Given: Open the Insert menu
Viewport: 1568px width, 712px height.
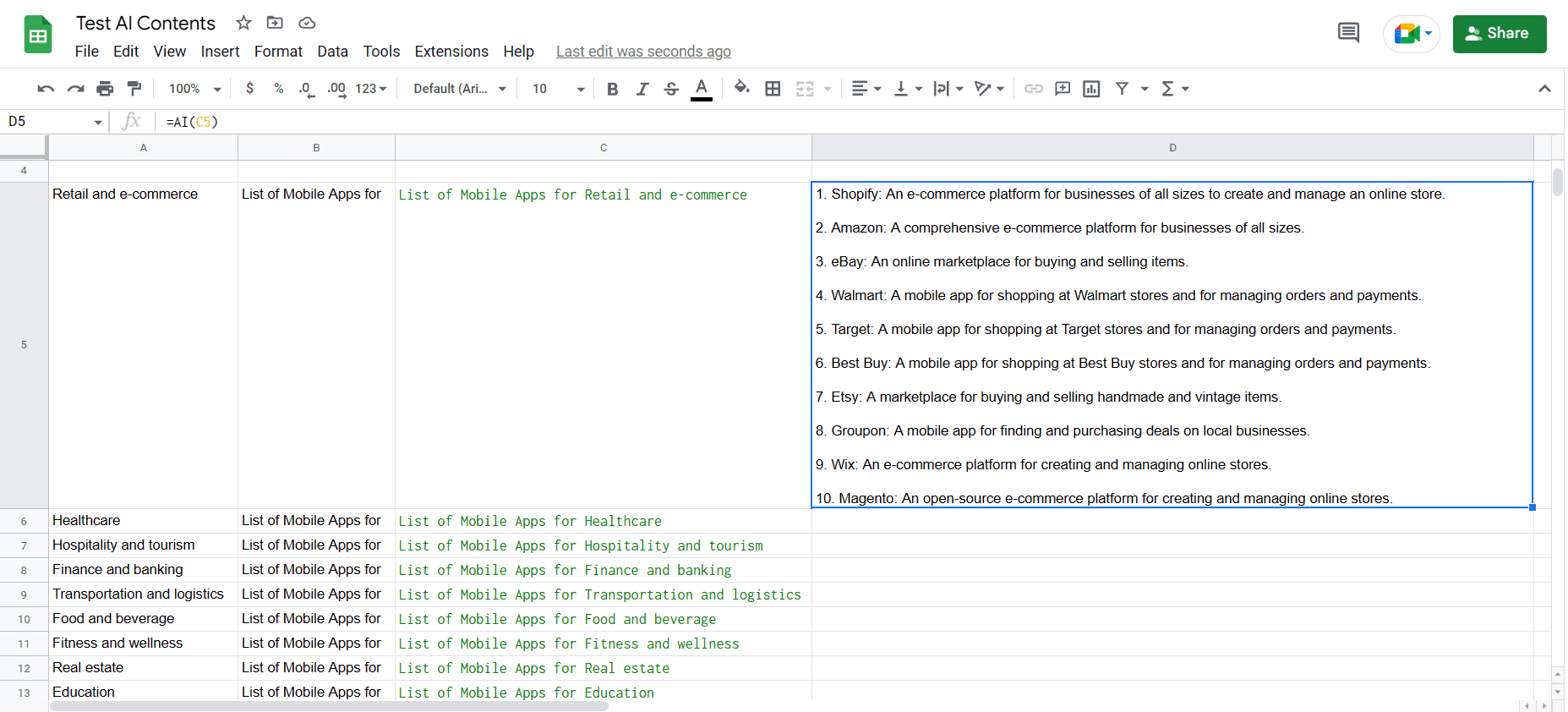Looking at the screenshot, I should tap(220, 52).
